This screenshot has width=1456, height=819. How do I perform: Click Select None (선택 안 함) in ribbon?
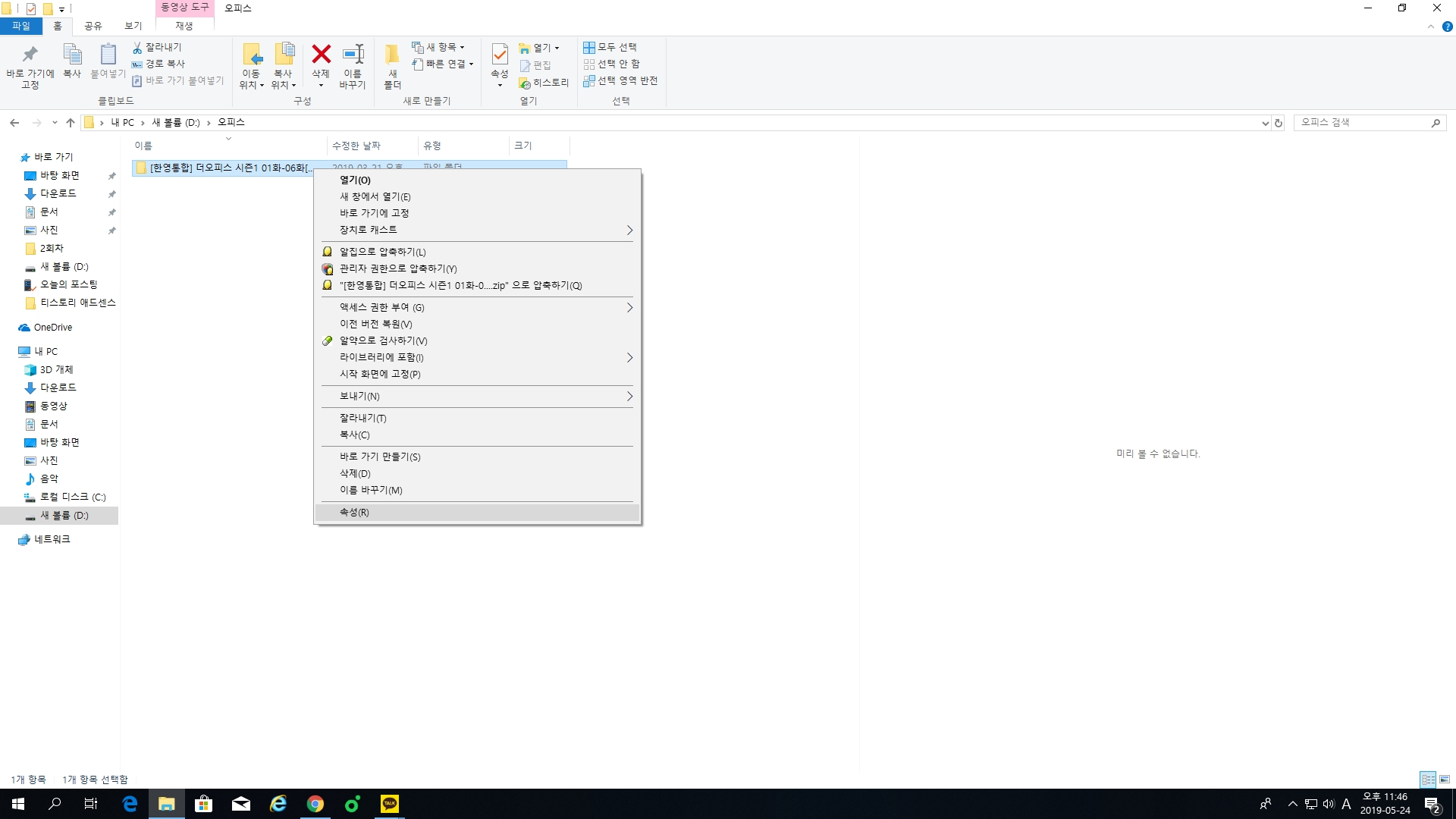tap(612, 64)
